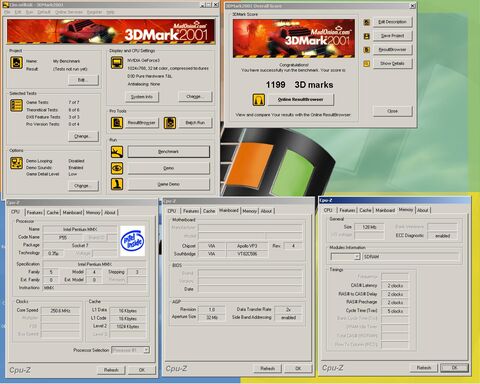Viewport: 480px width, 384px height.
Task: Open About tab in left CPU-Z window
Action: coord(110,212)
